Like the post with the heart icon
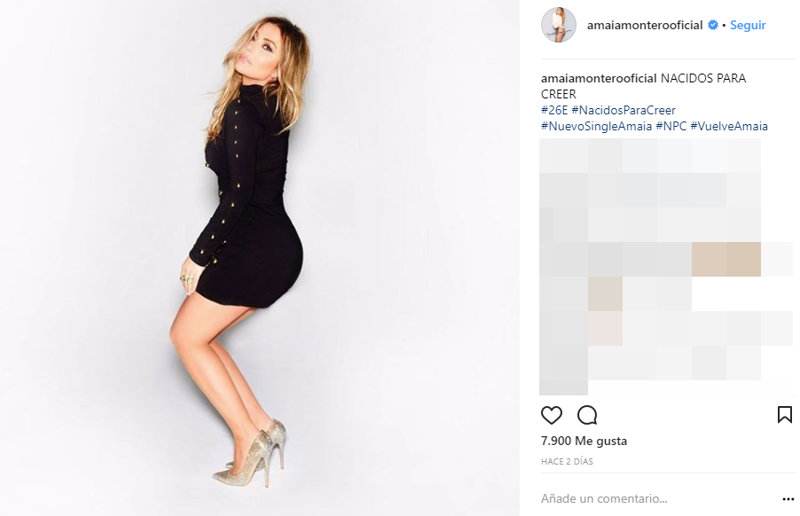The height and width of the screenshot is (516, 800). [x=552, y=415]
